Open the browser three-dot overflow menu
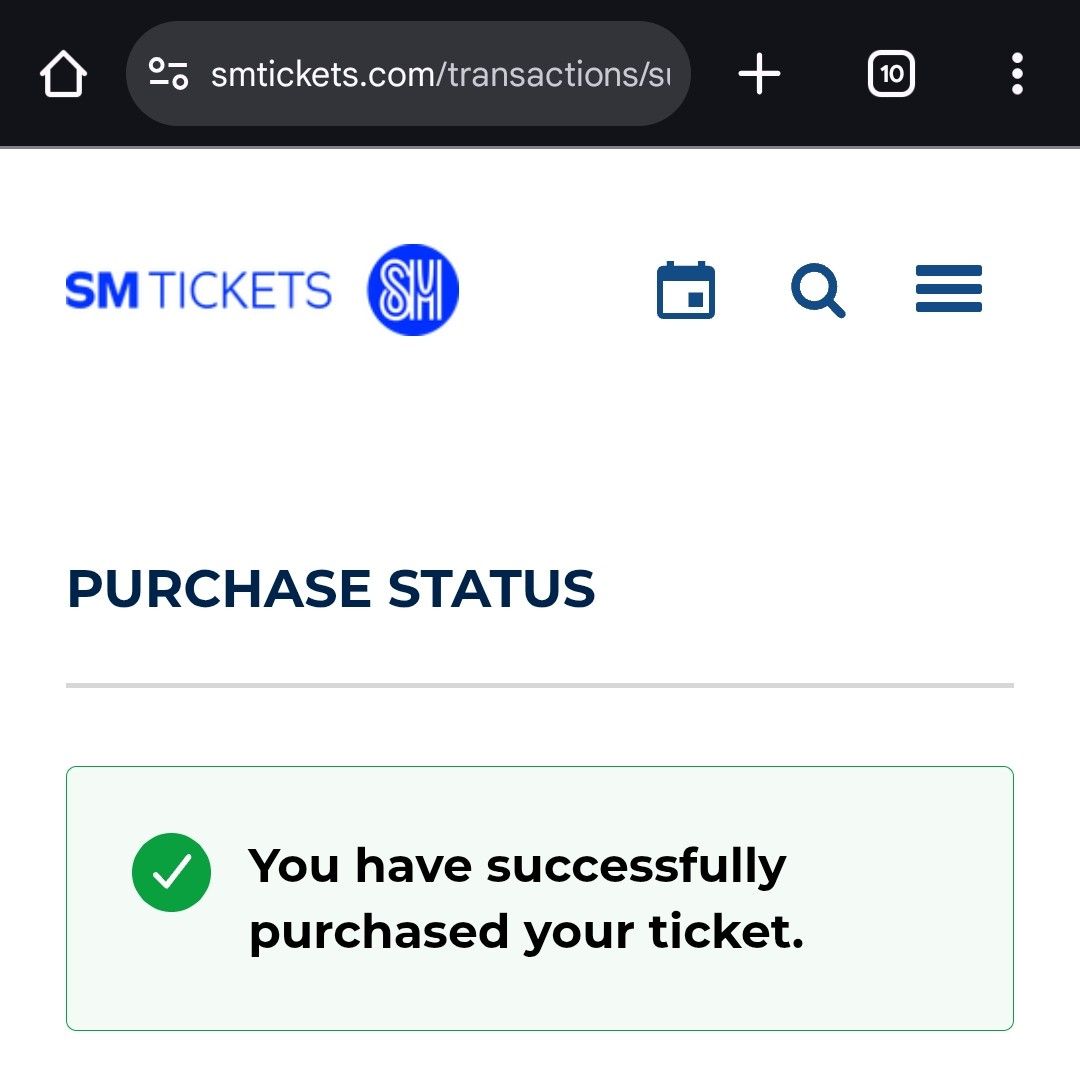Viewport: 1080px width, 1080px height. coord(1017,74)
